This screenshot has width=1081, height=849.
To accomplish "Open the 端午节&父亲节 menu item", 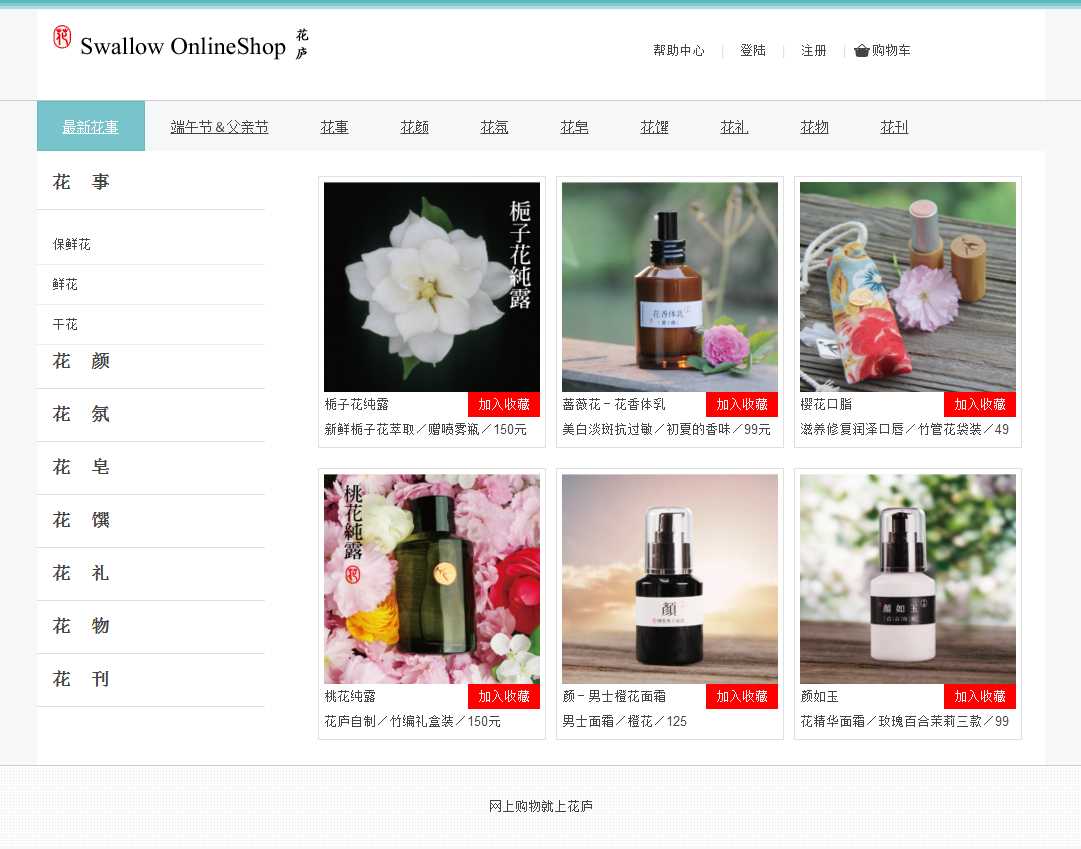I will (x=219, y=127).
